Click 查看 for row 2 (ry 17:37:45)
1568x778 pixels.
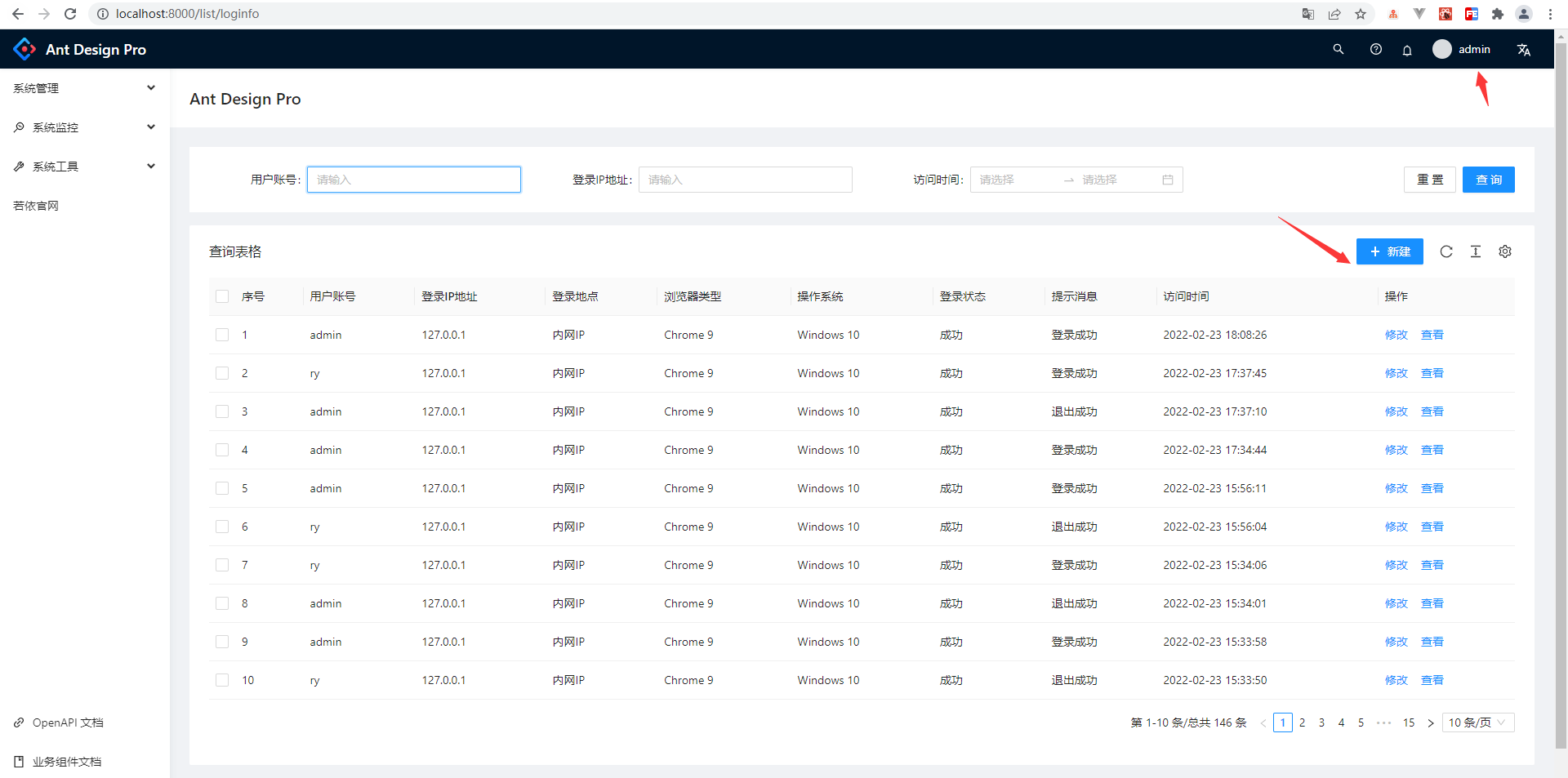pos(1432,373)
